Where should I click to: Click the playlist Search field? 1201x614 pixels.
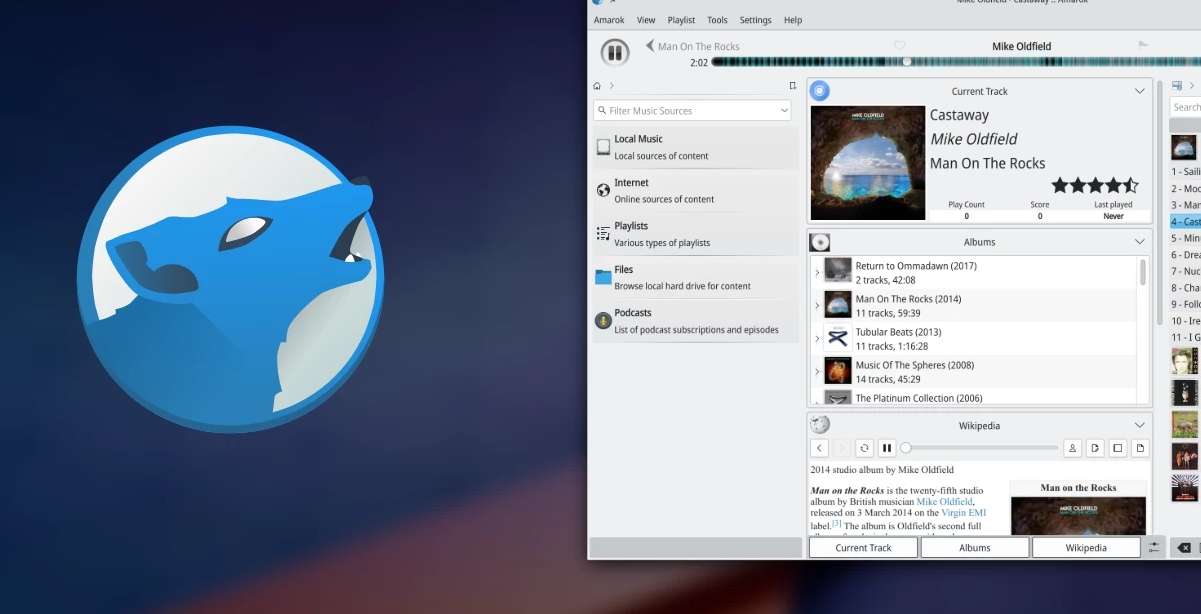click(x=1186, y=107)
